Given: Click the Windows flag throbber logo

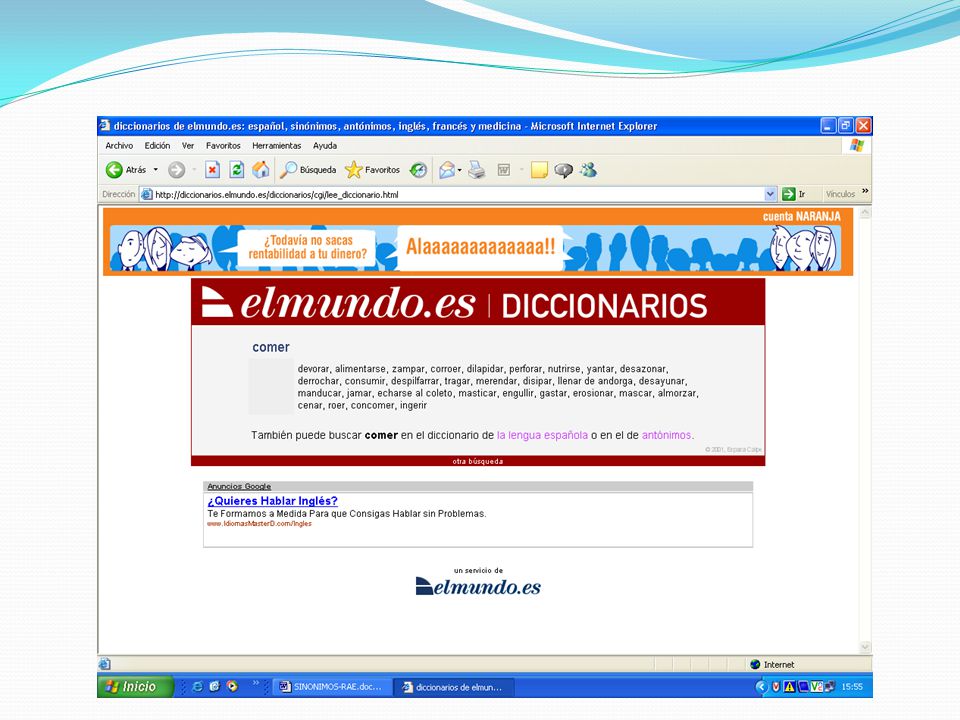Looking at the screenshot, I should [857, 146].
